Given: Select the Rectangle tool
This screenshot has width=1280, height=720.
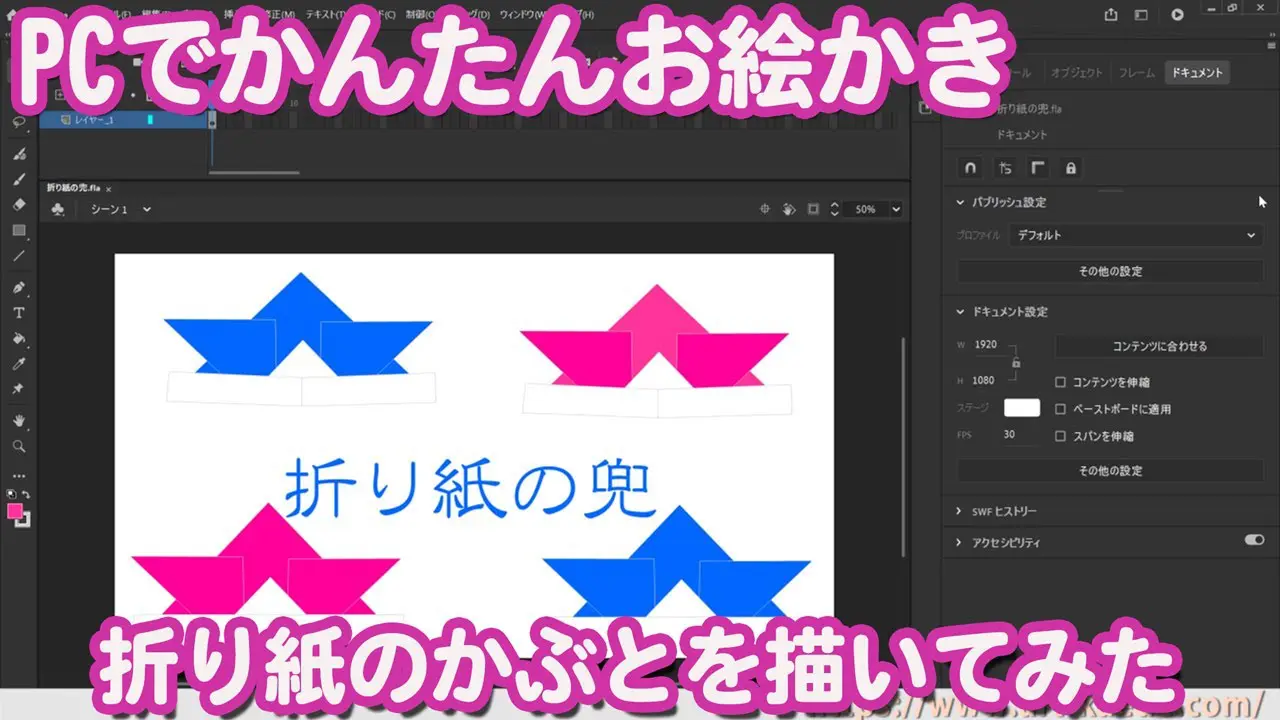Looking at the screenshot, I should tap(19, 230).
